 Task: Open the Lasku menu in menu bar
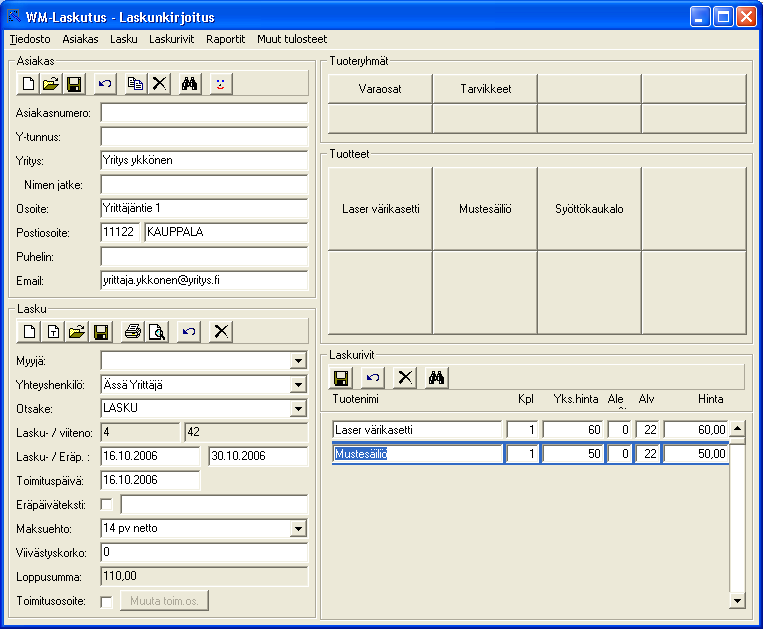[x=124, y=39]
